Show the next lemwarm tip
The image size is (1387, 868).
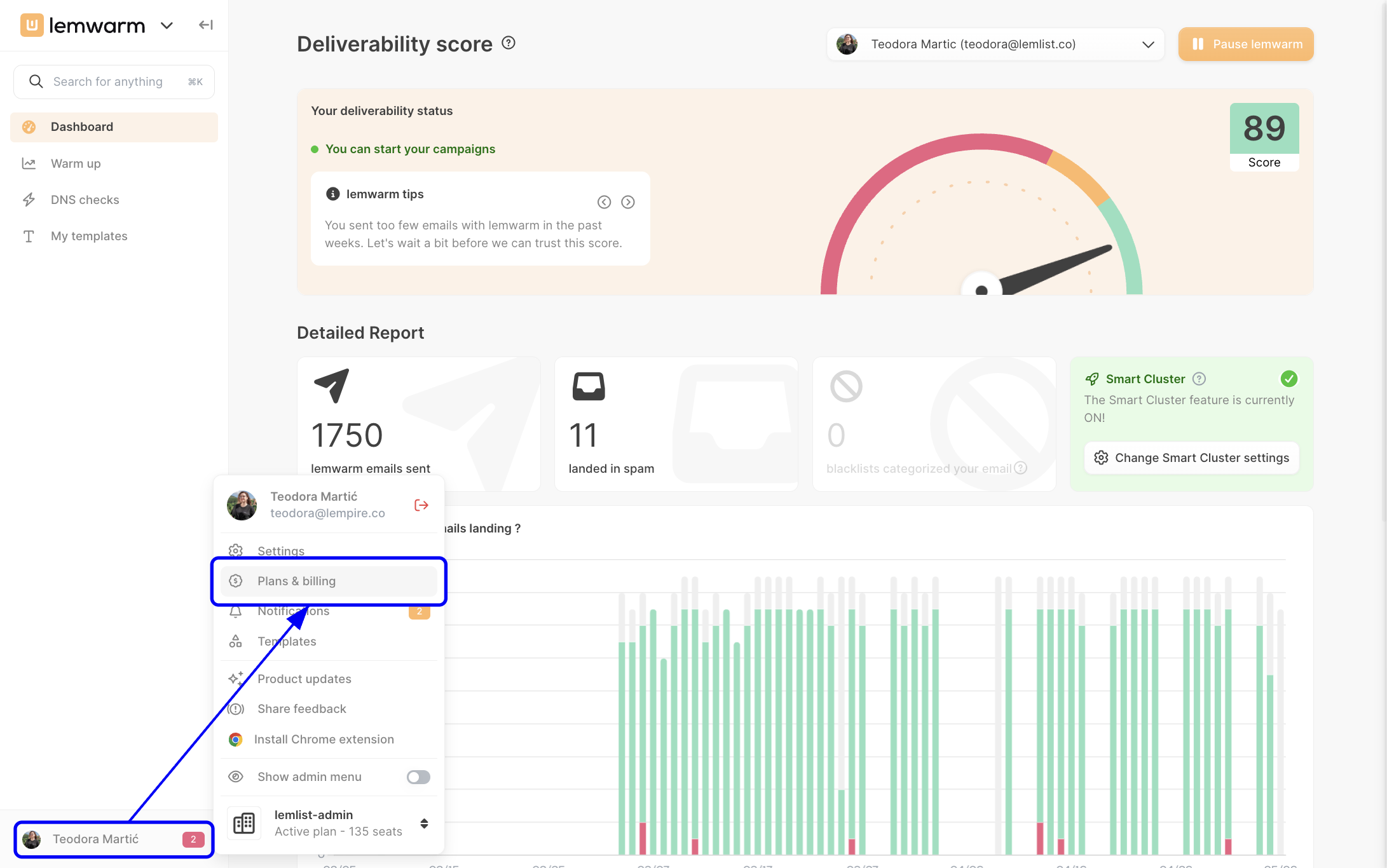(628, 202)
